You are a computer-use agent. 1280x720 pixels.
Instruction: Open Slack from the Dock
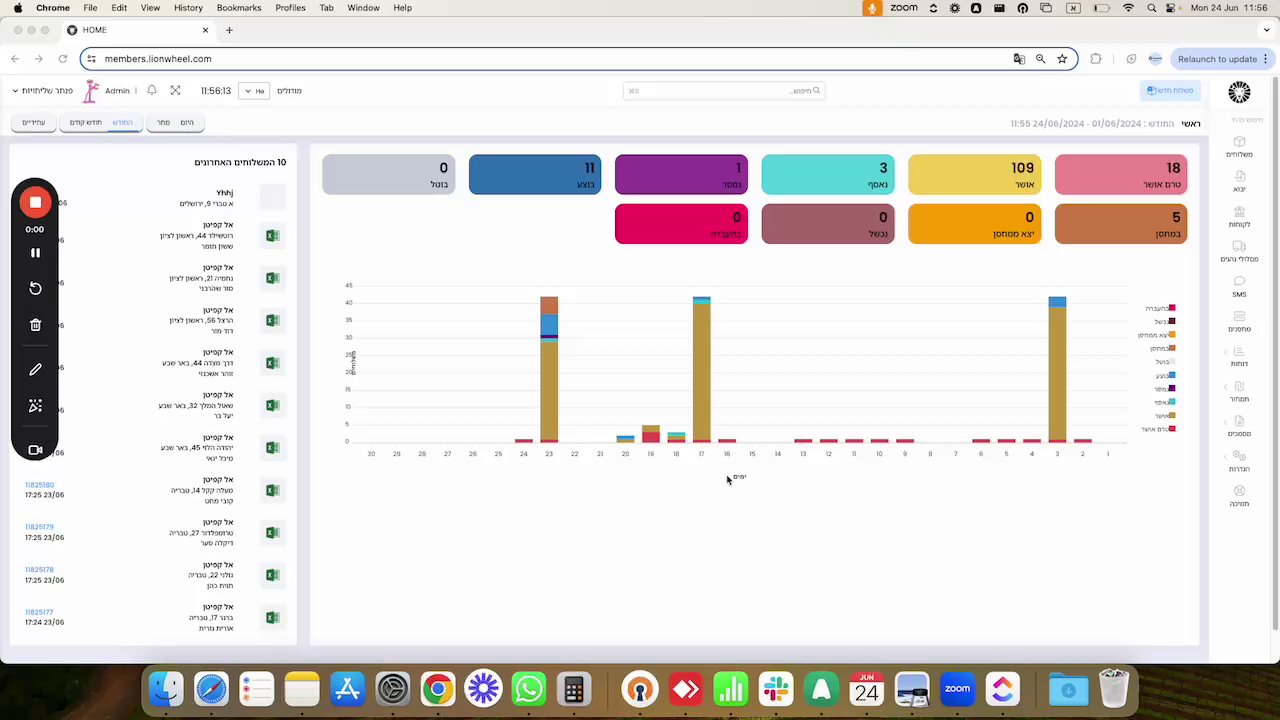775,689
